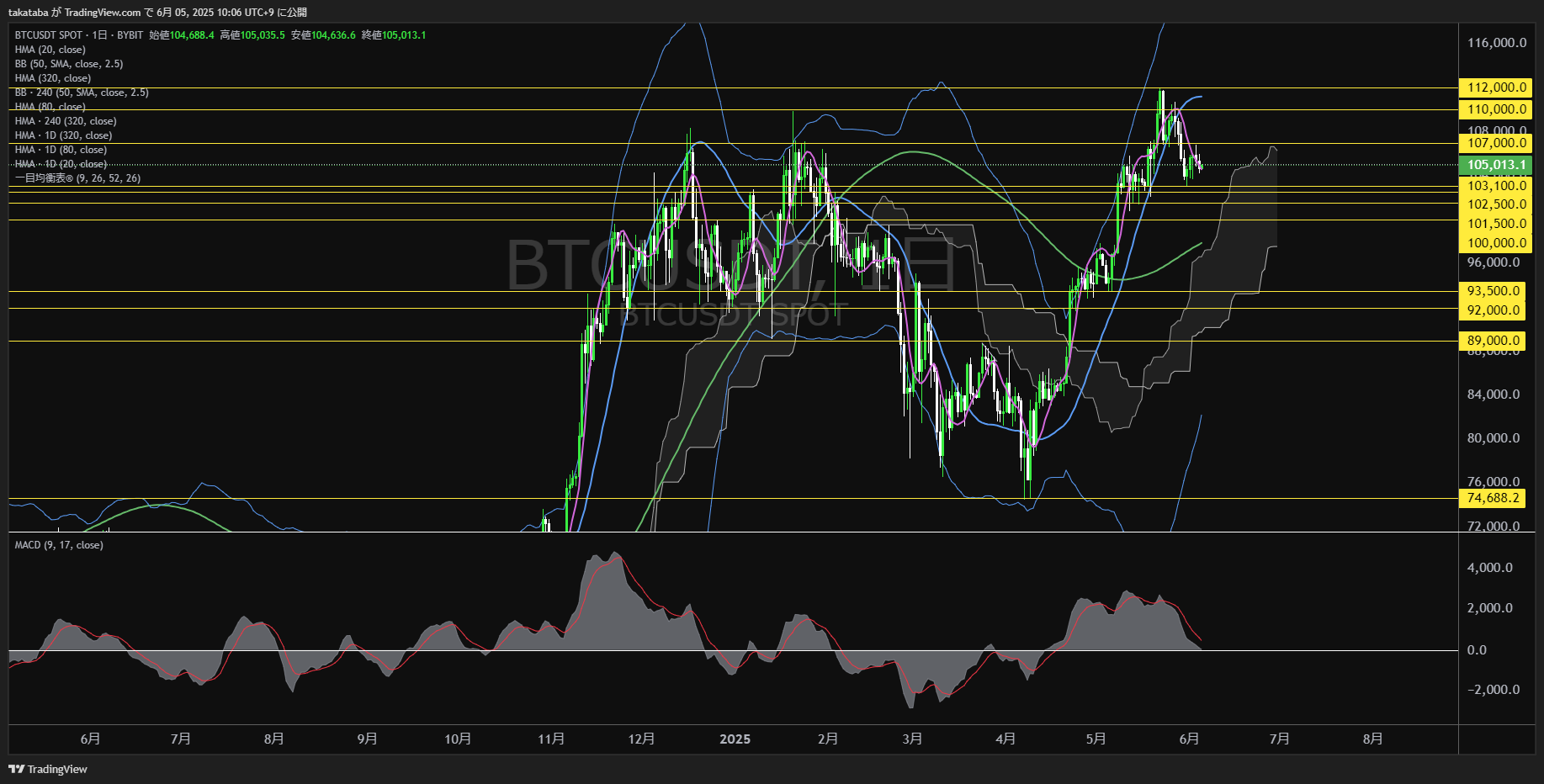Click the 84,000.0 price axis value
This screenshot has height=784, width=1544.
tap(1494, 395)
